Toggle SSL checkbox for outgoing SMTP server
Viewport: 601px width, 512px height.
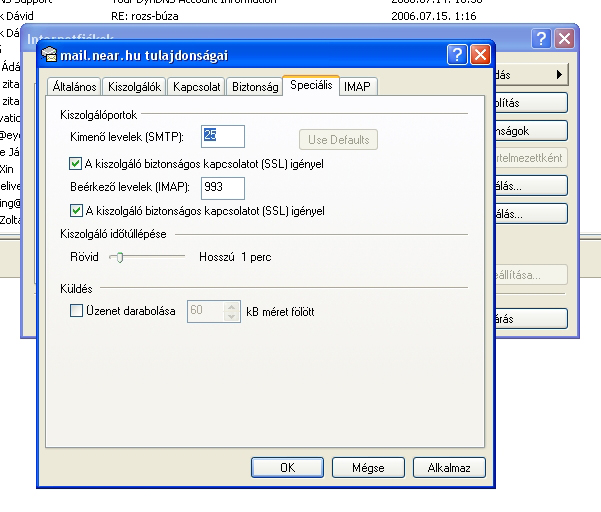[x=76, y=163]
